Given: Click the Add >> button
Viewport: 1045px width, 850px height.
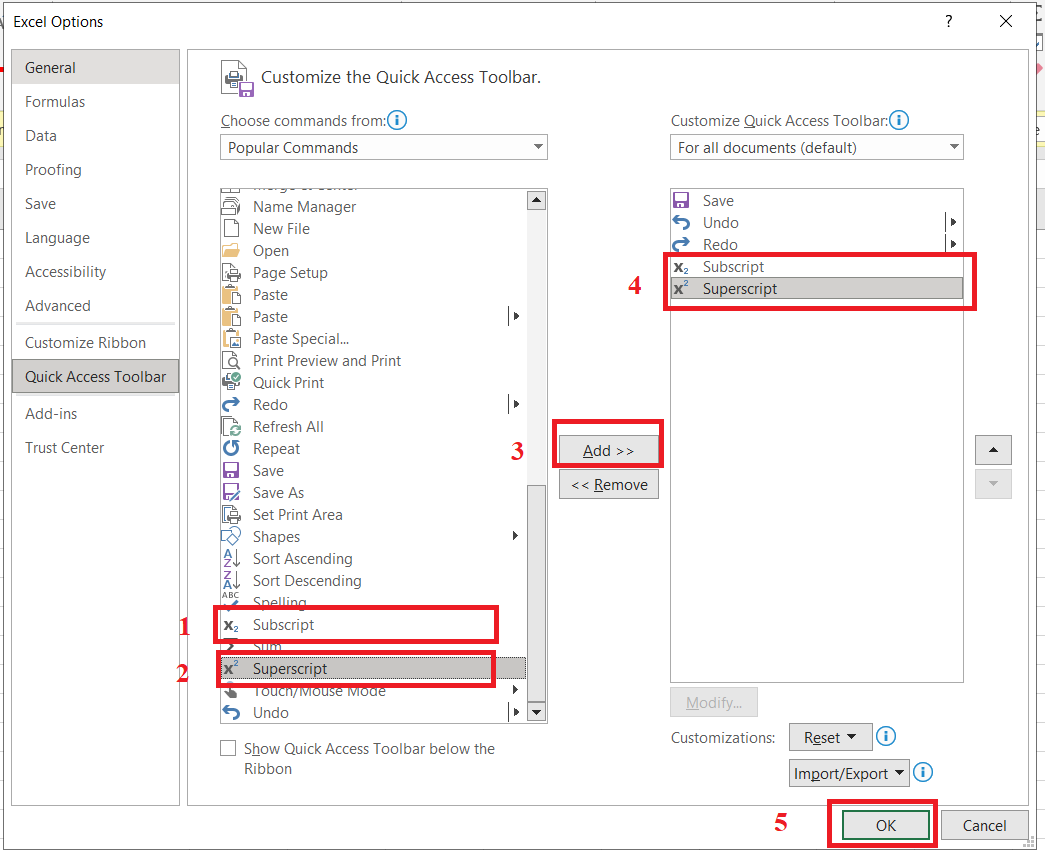Looking at the screenshot, I should click(x=608, y=451).
